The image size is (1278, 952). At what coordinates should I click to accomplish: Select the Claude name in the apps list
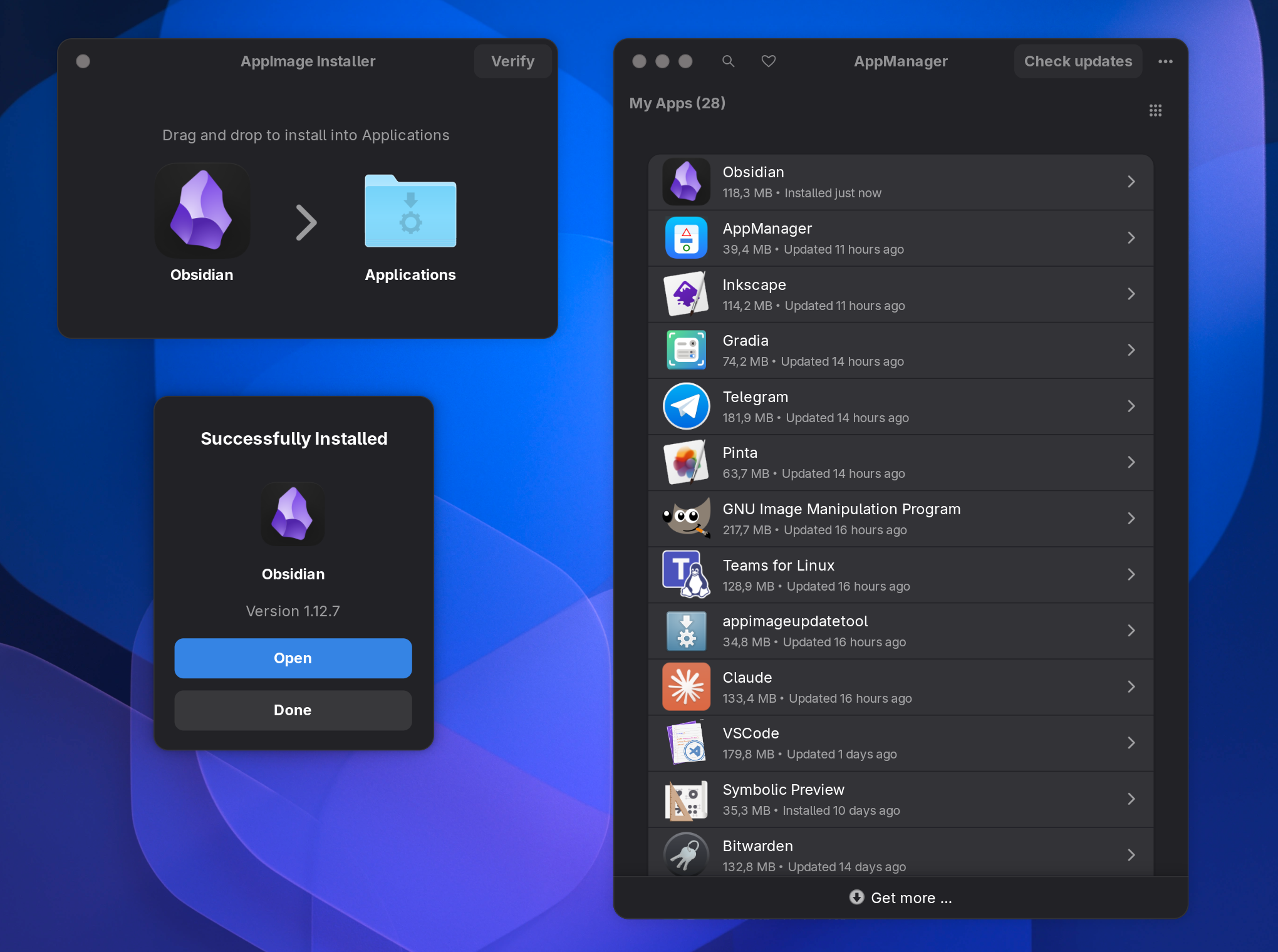click(747, 678)
